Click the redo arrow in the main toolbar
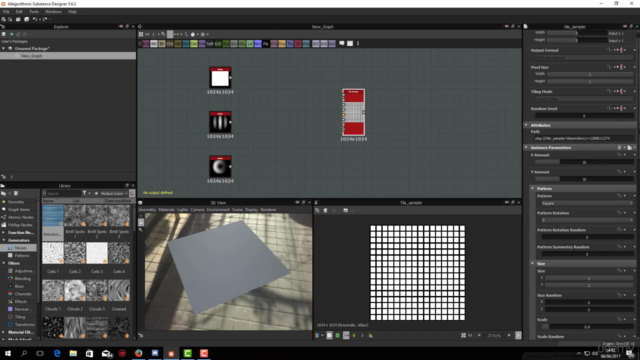 click(45, 19)
